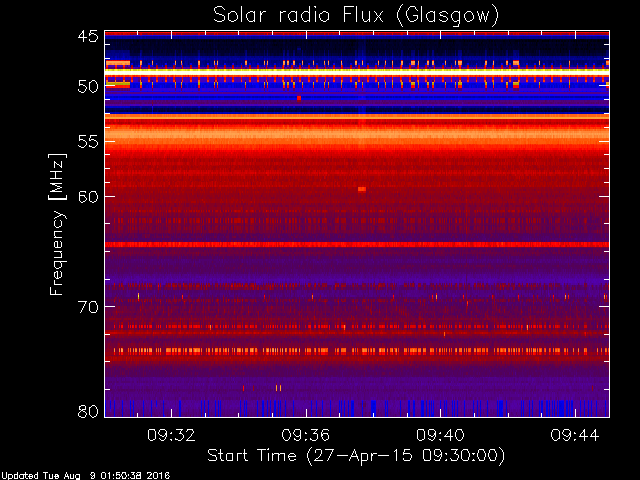Viewport: 640px width, 480px height.
Task: Click the 09:36 time tick label
Action: (306, 435)
